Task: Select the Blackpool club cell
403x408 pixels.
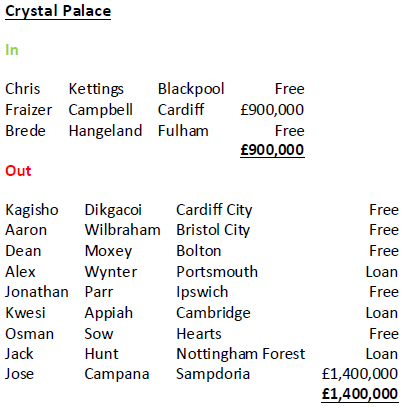Action: pyautogui.click(x=191, y=89)
